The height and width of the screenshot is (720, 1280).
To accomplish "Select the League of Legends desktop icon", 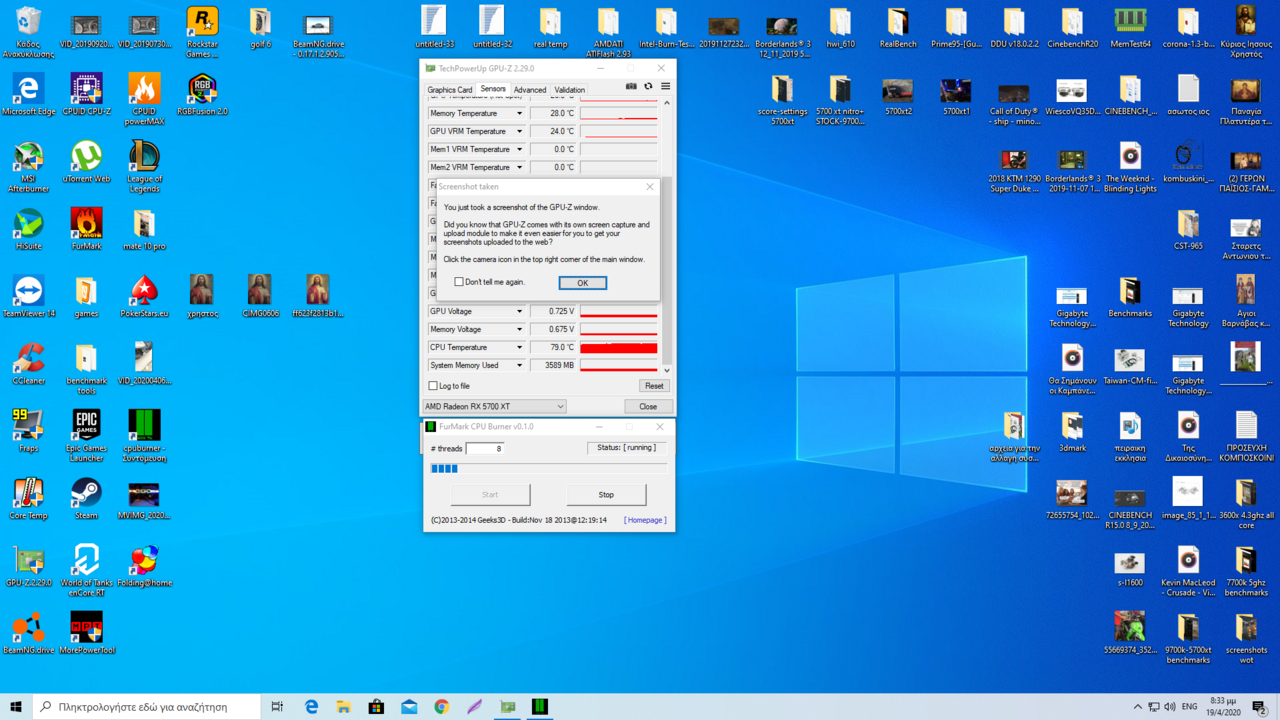I will click(144, 167).
